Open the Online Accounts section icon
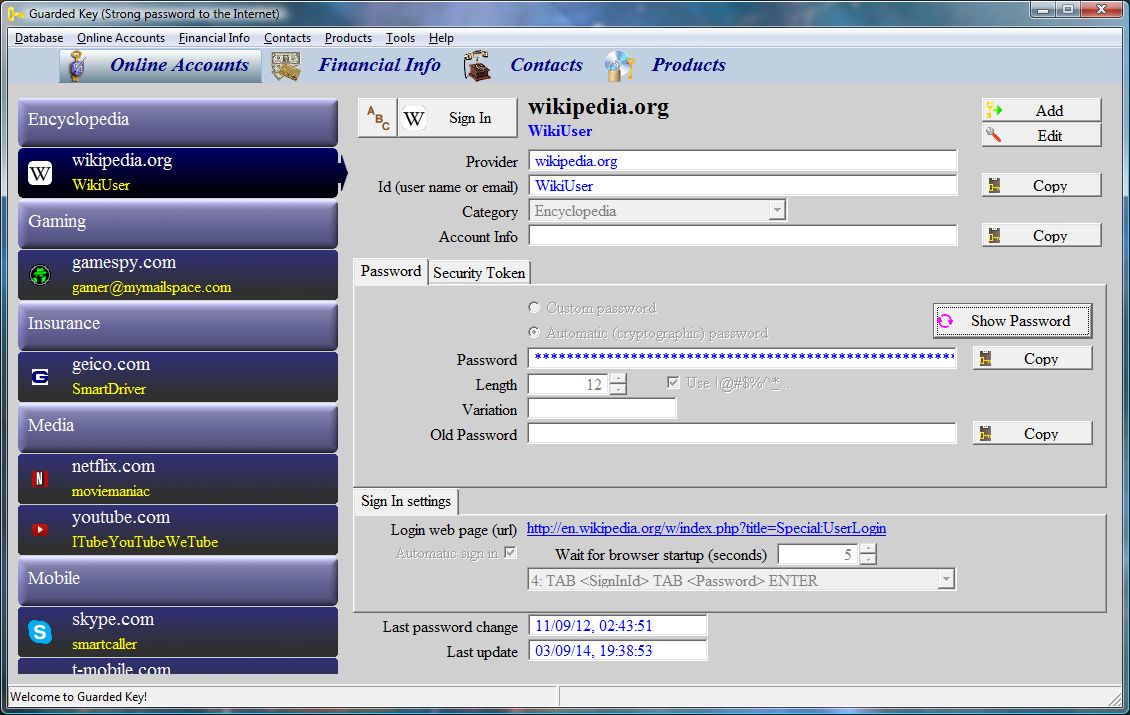1130x715 pixels. point(78,66)
